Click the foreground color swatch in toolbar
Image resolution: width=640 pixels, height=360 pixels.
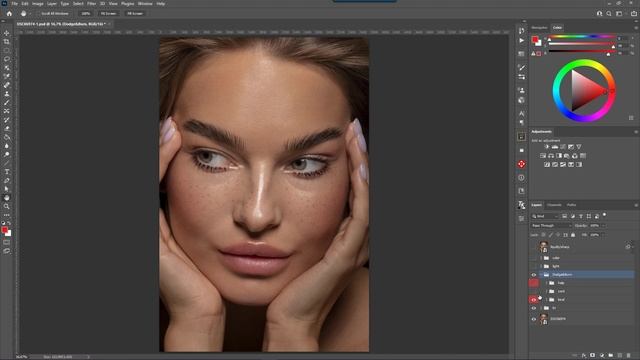pyautogui.click(x=4, y=230)
